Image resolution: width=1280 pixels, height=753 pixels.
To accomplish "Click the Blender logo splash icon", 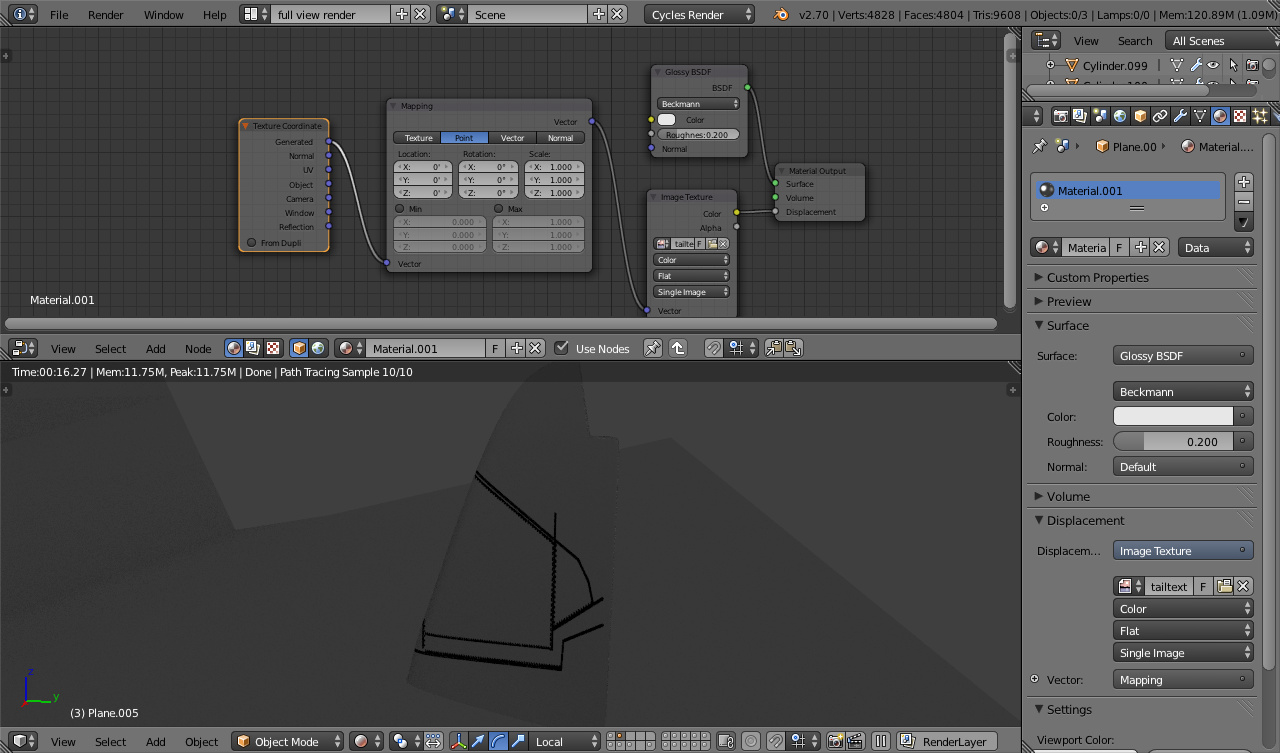I will point(780,14).
